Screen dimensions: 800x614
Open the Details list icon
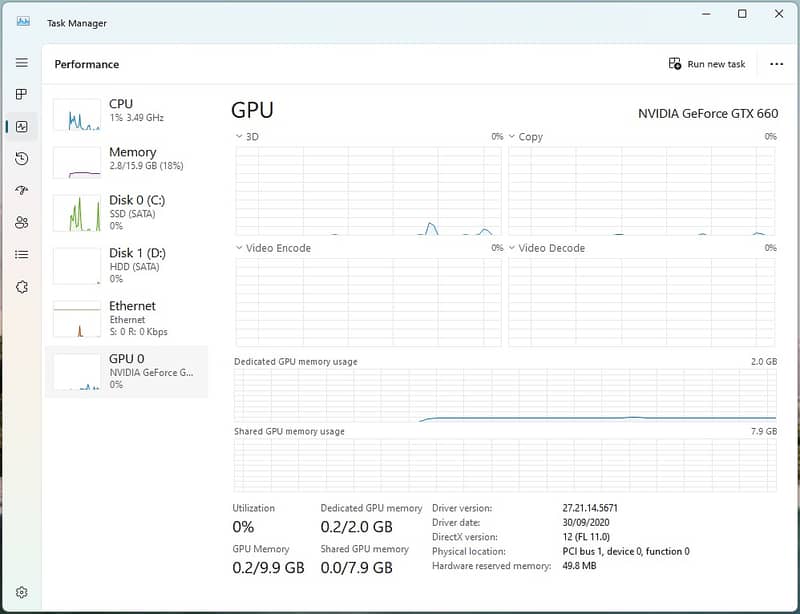[21, 254]
